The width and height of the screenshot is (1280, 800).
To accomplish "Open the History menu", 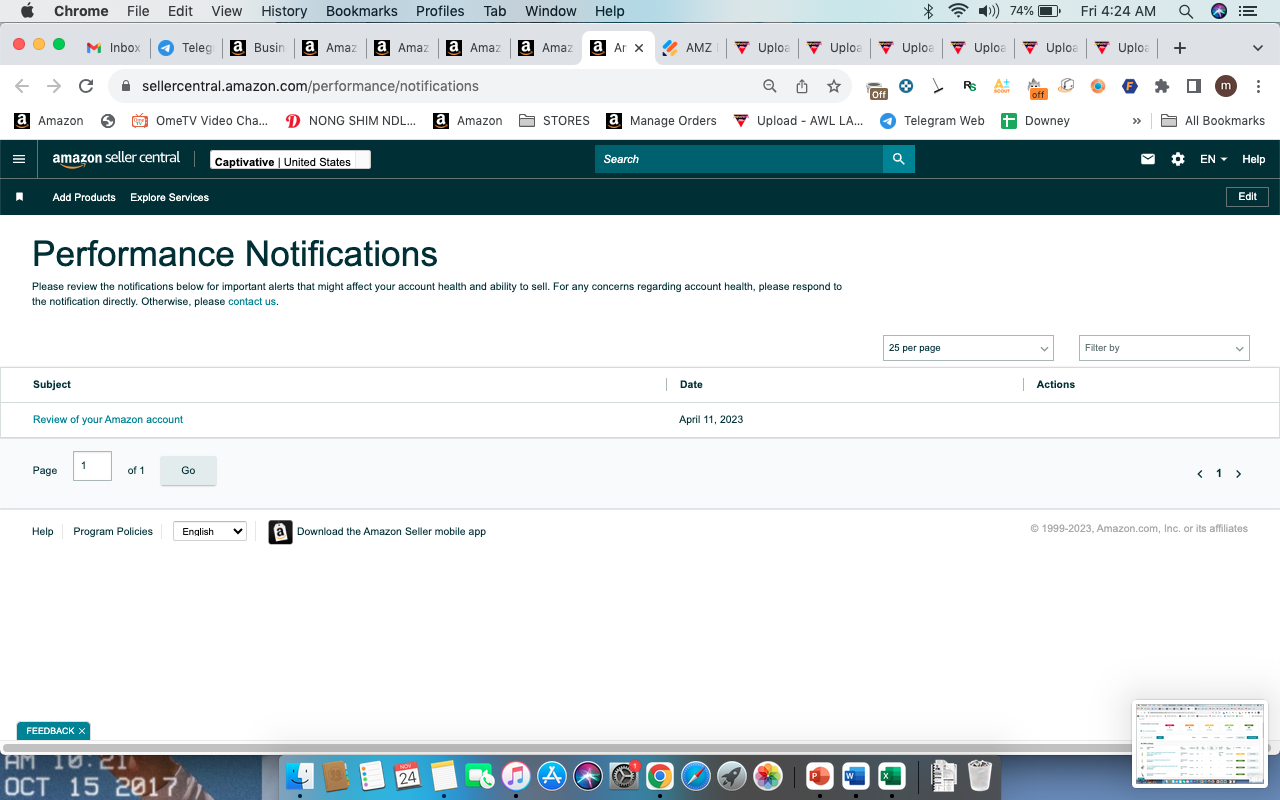I will 284,11.
